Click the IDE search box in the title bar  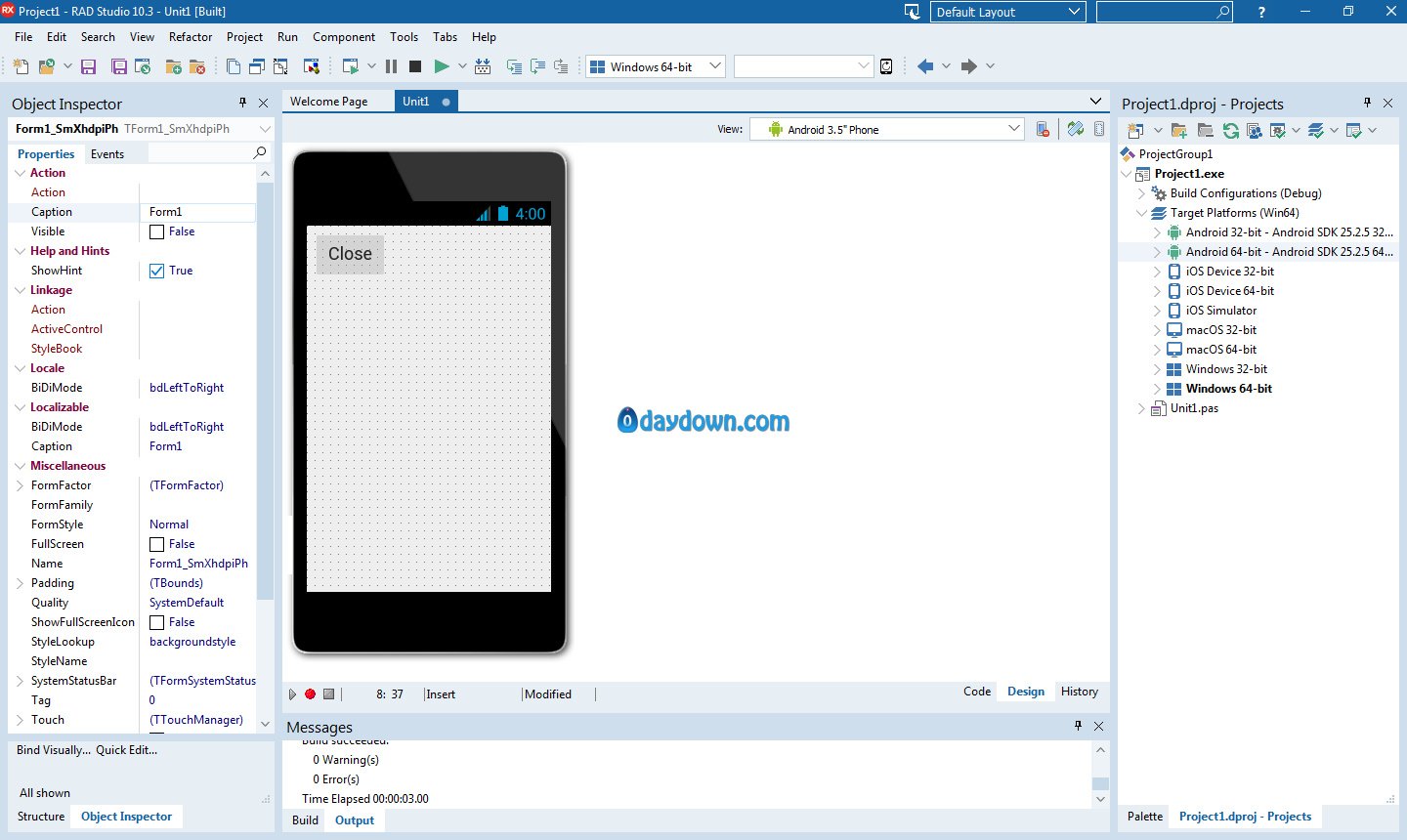click(x=1165, y=12)
